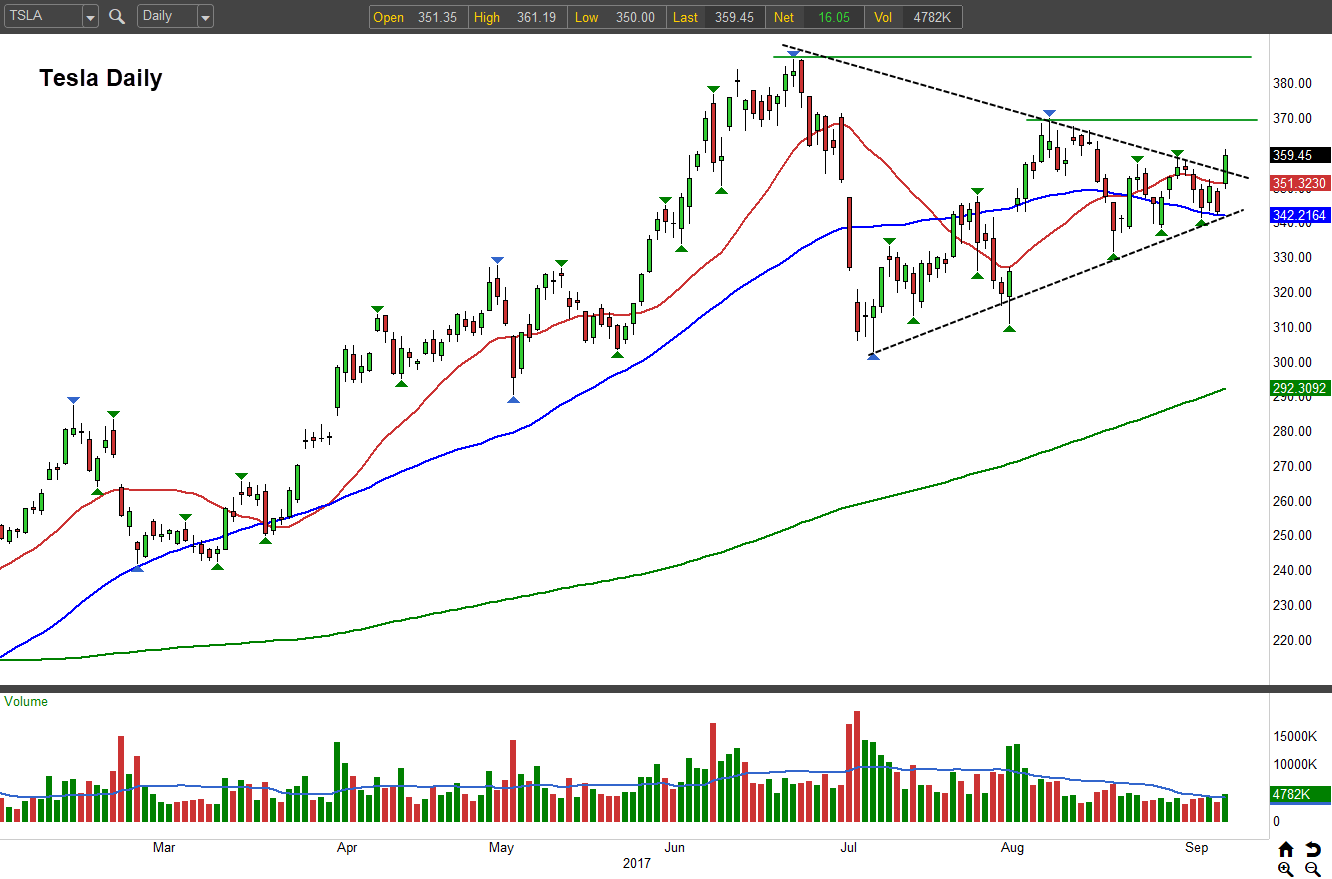
Task: Click the "Tesla Daily" chart title
Action: (101, 78)
